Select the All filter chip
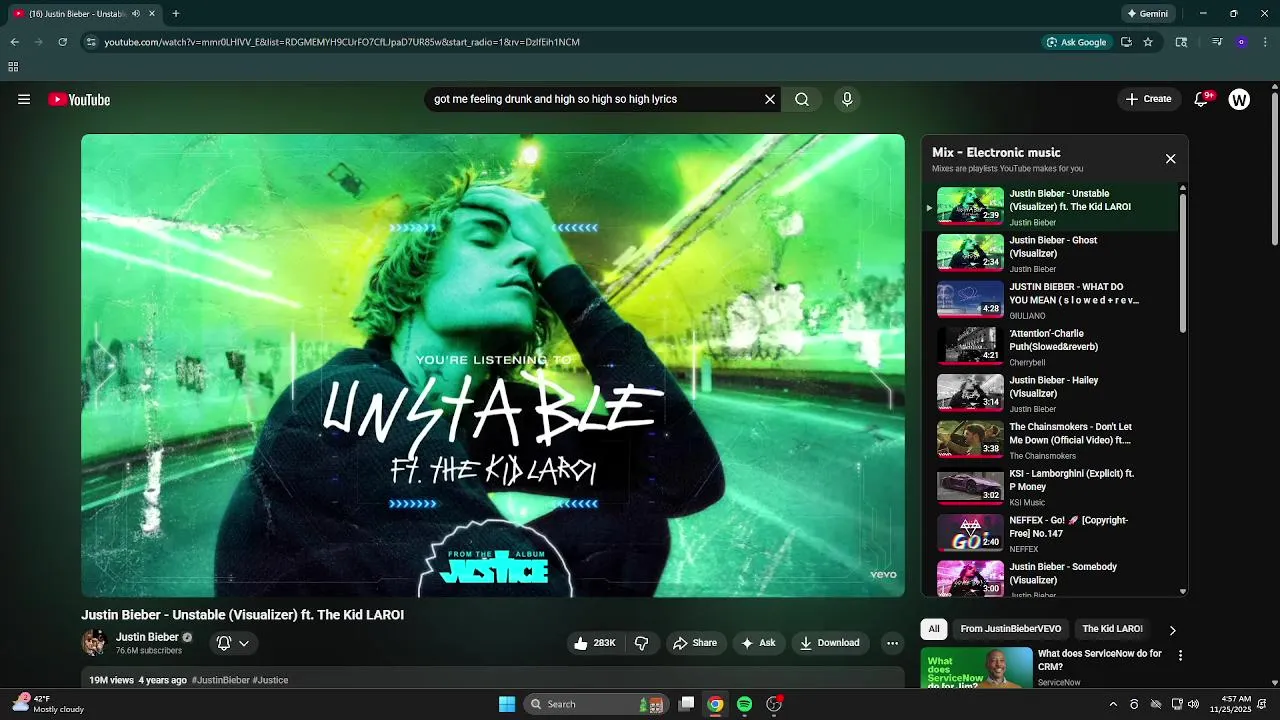 [933, 629]
